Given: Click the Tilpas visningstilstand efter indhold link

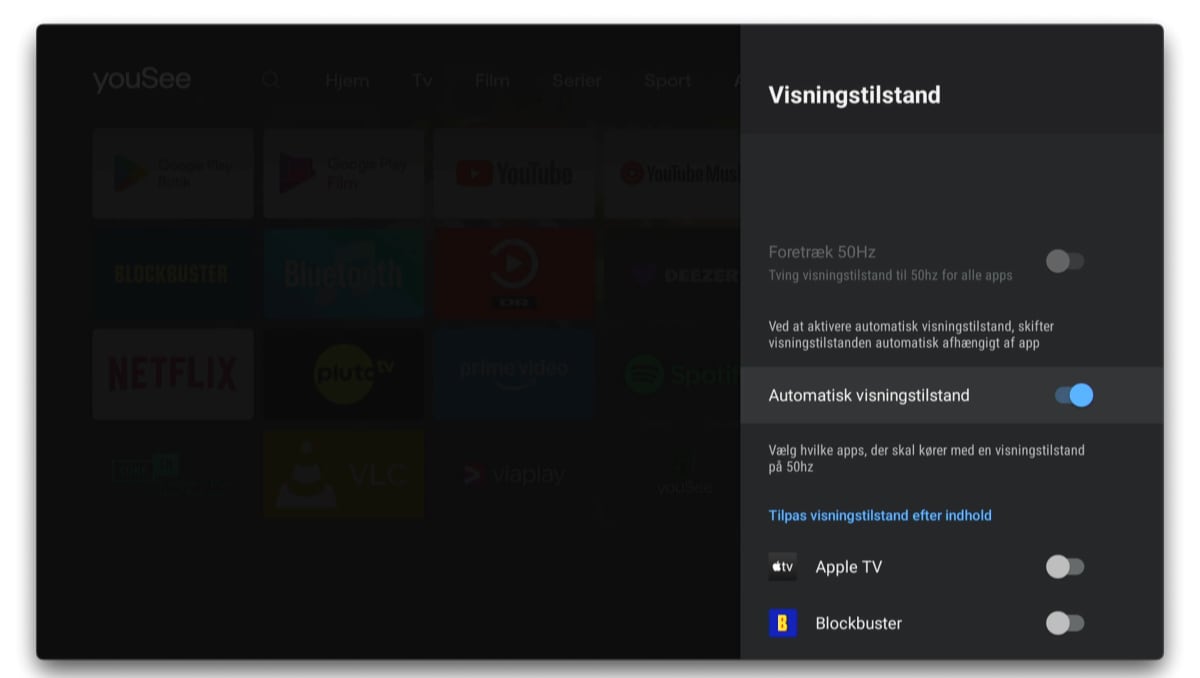Looking at the screenshot, I should (x=880, y=515).
